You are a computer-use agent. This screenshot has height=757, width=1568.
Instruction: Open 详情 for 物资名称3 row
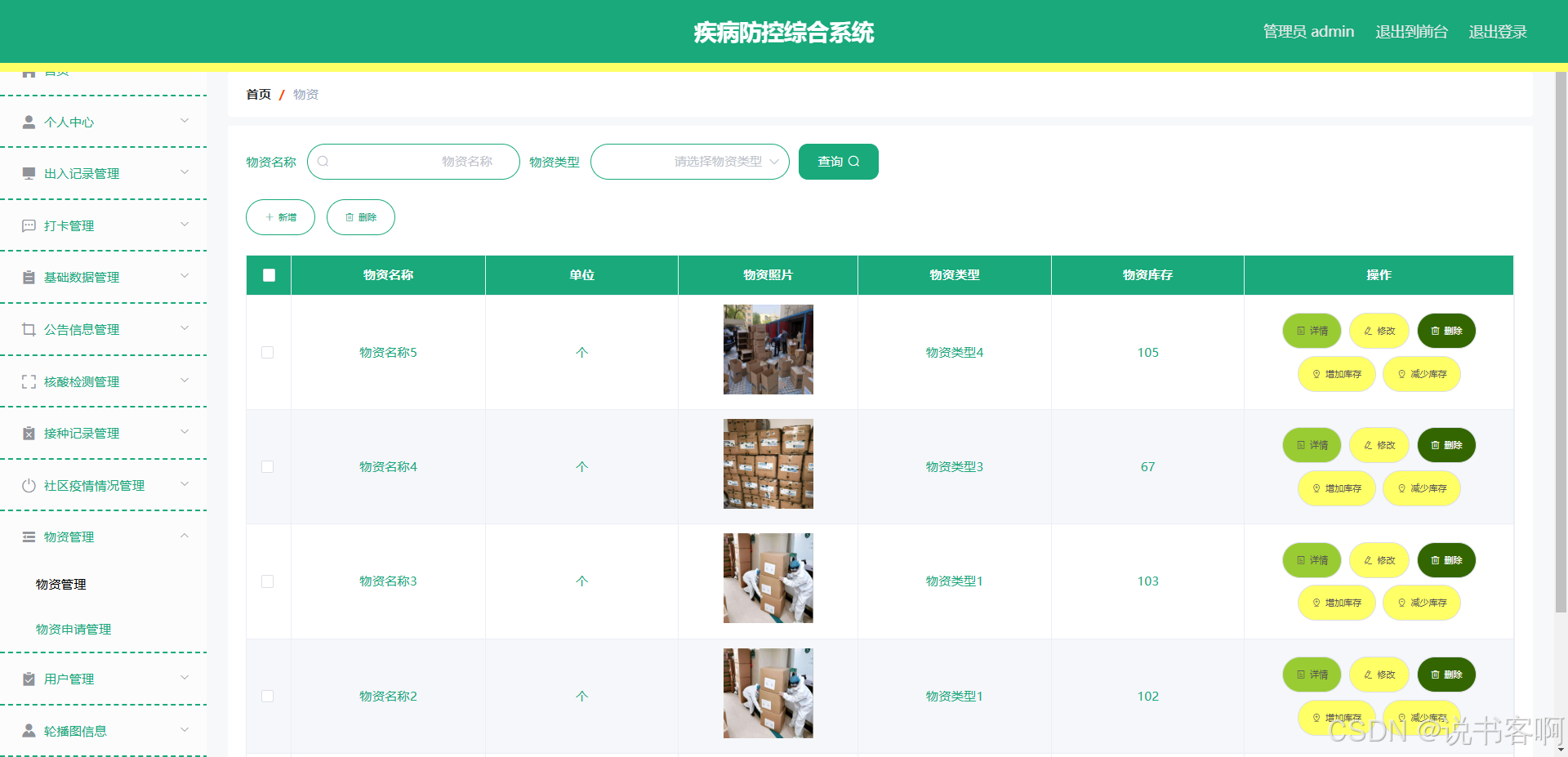tap(1312, 560)
